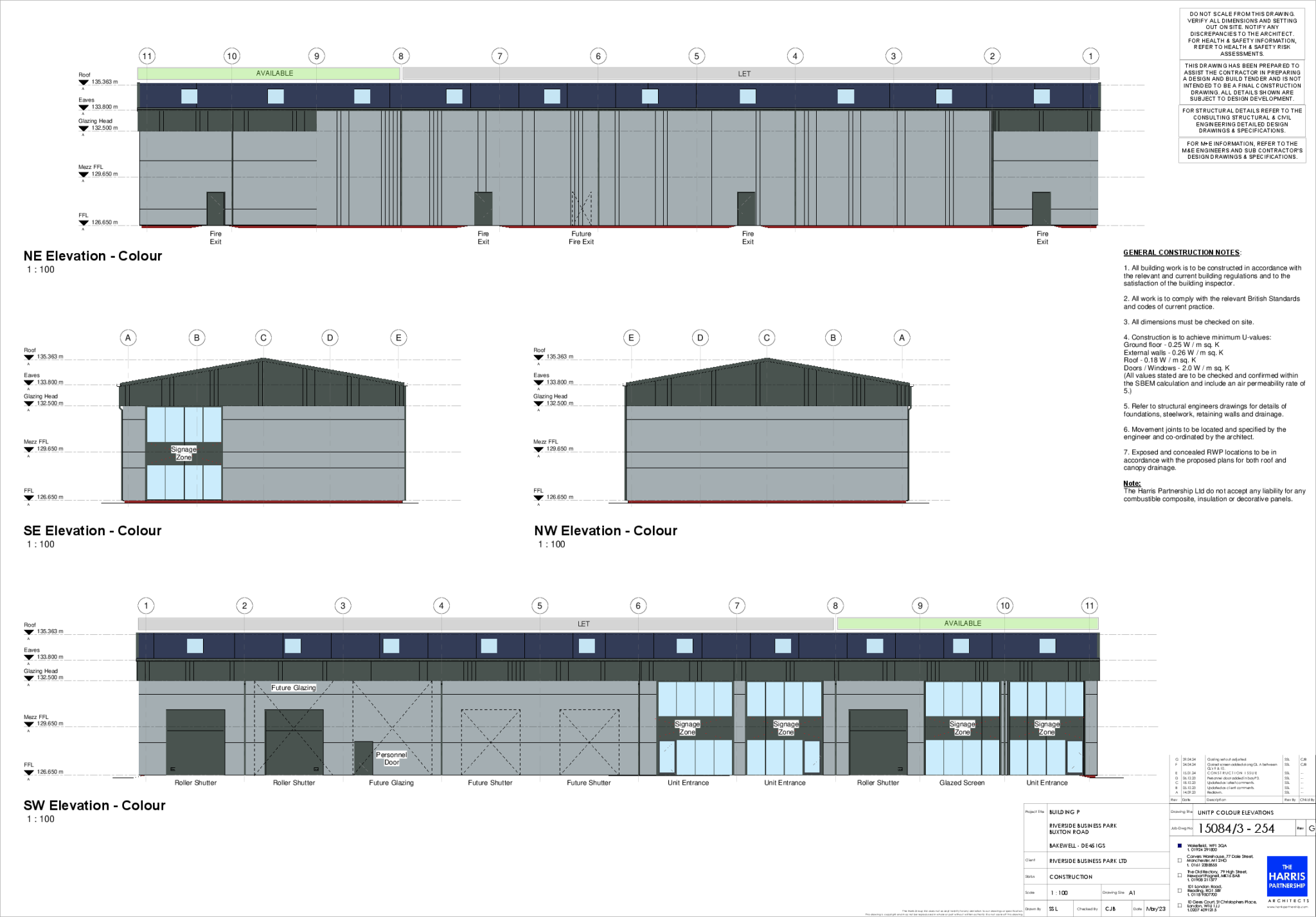Click the 1 : 100 scale under SW Elevation
This screenshot has height=917, width=1316.
click(40, 819)
